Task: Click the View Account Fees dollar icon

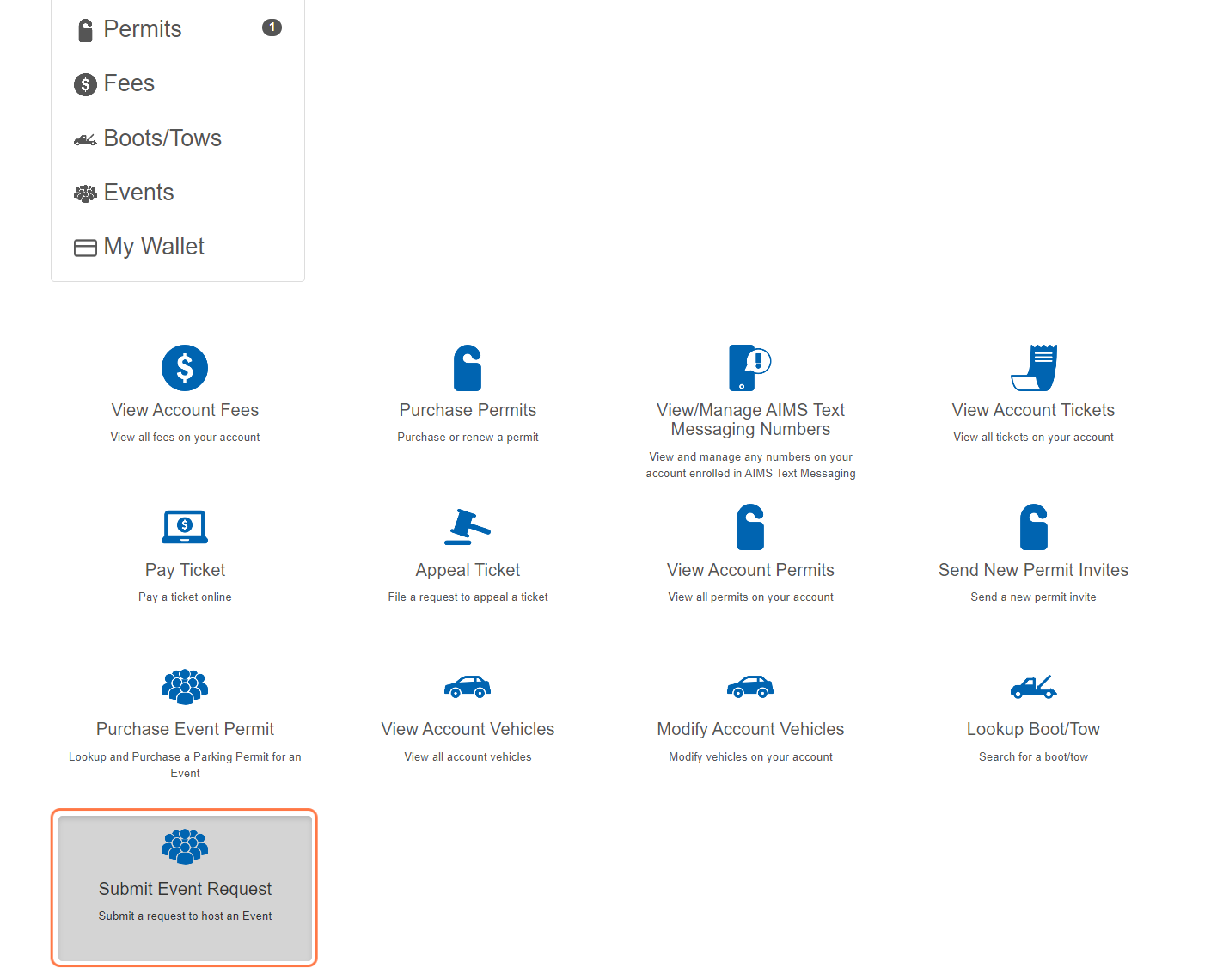Action: coord(185,368)
